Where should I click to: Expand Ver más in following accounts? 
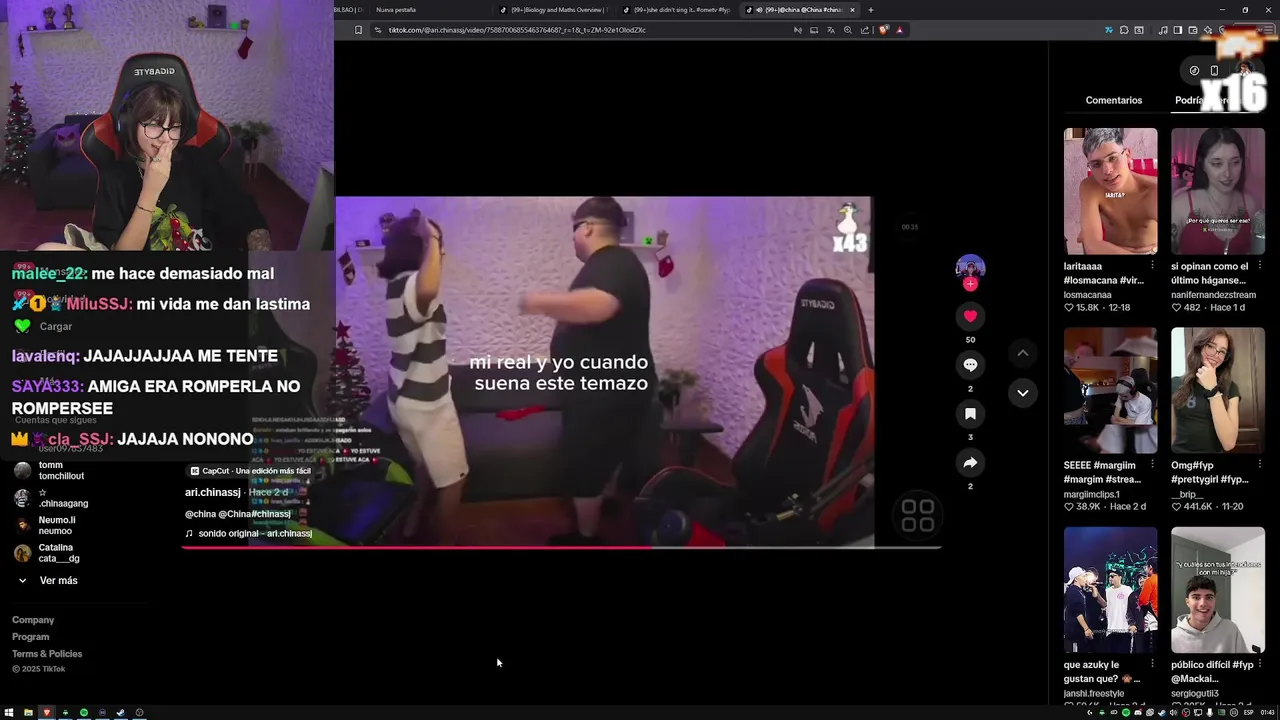tap(47, 581)
